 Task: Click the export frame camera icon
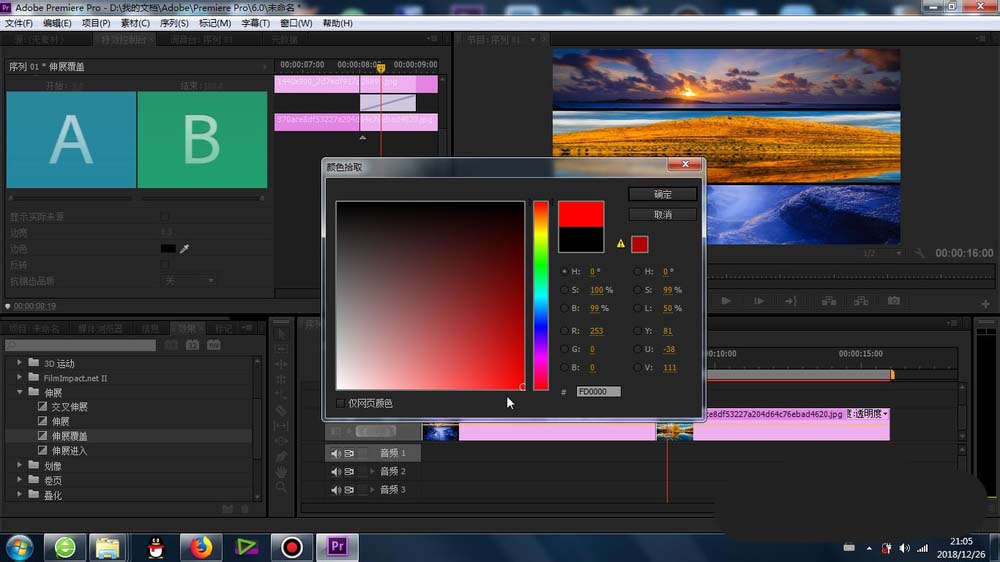tap(893, 300)
